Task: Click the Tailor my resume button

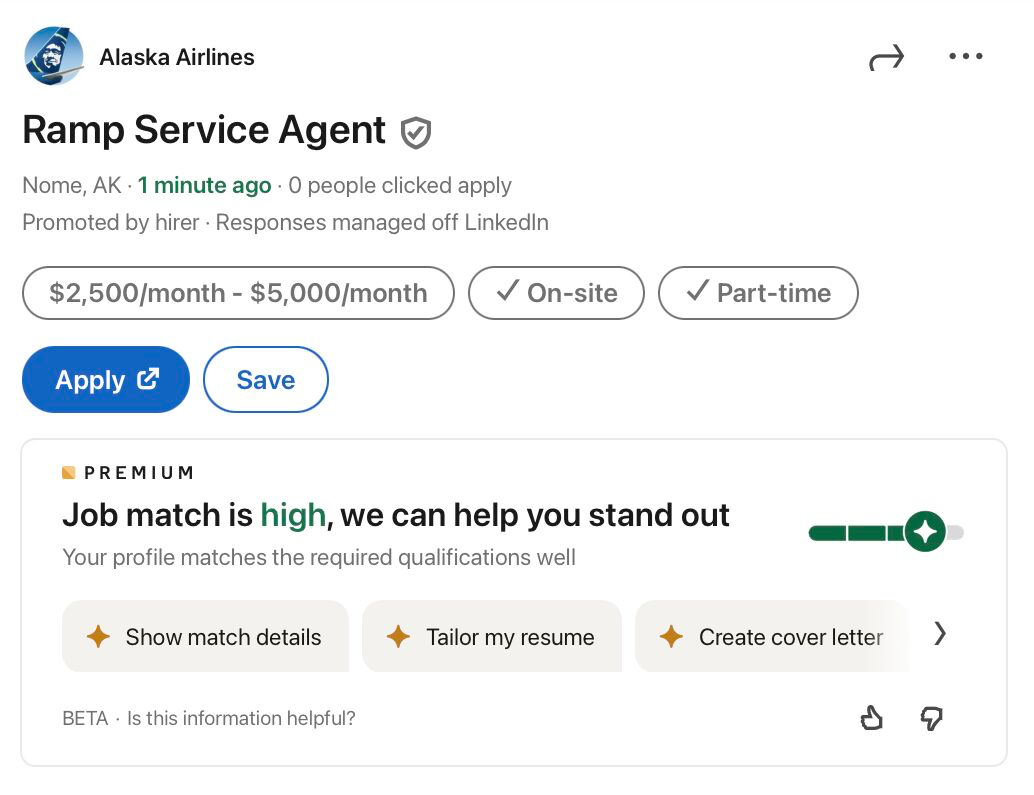Action: pyautogui.click(x=491, y=637)
